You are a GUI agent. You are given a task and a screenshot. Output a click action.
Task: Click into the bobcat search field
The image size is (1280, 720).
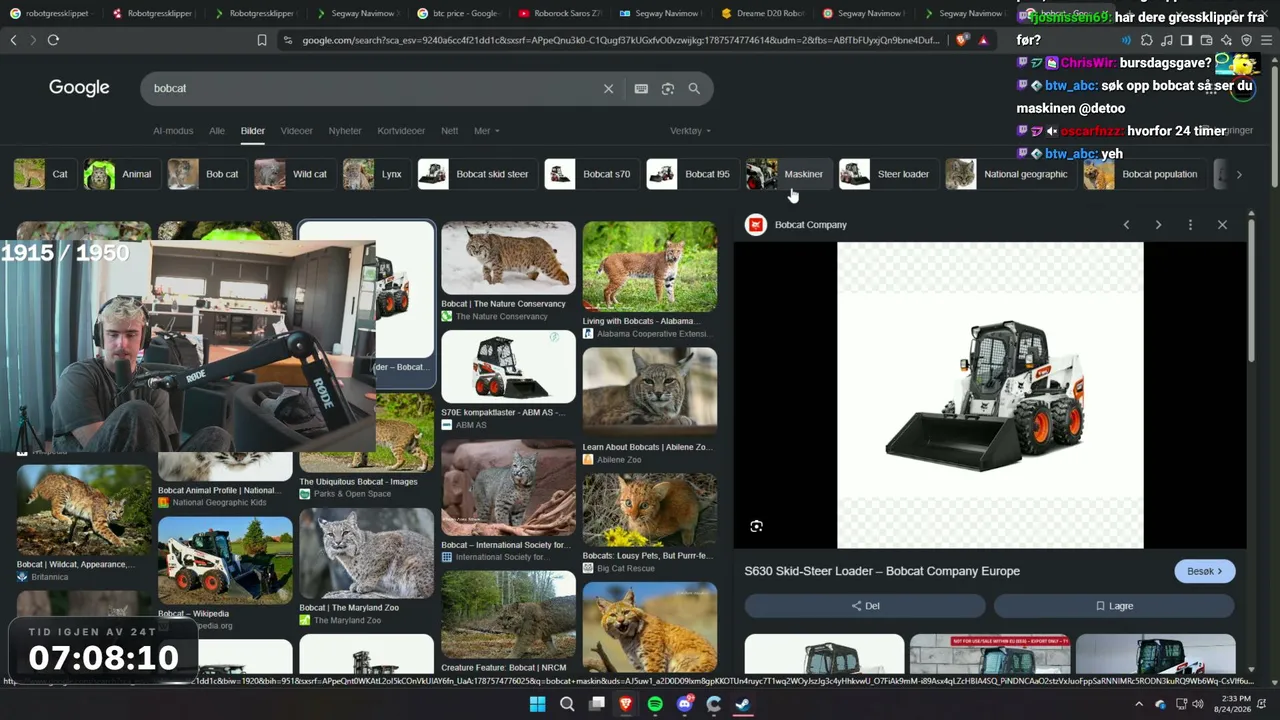370,88
